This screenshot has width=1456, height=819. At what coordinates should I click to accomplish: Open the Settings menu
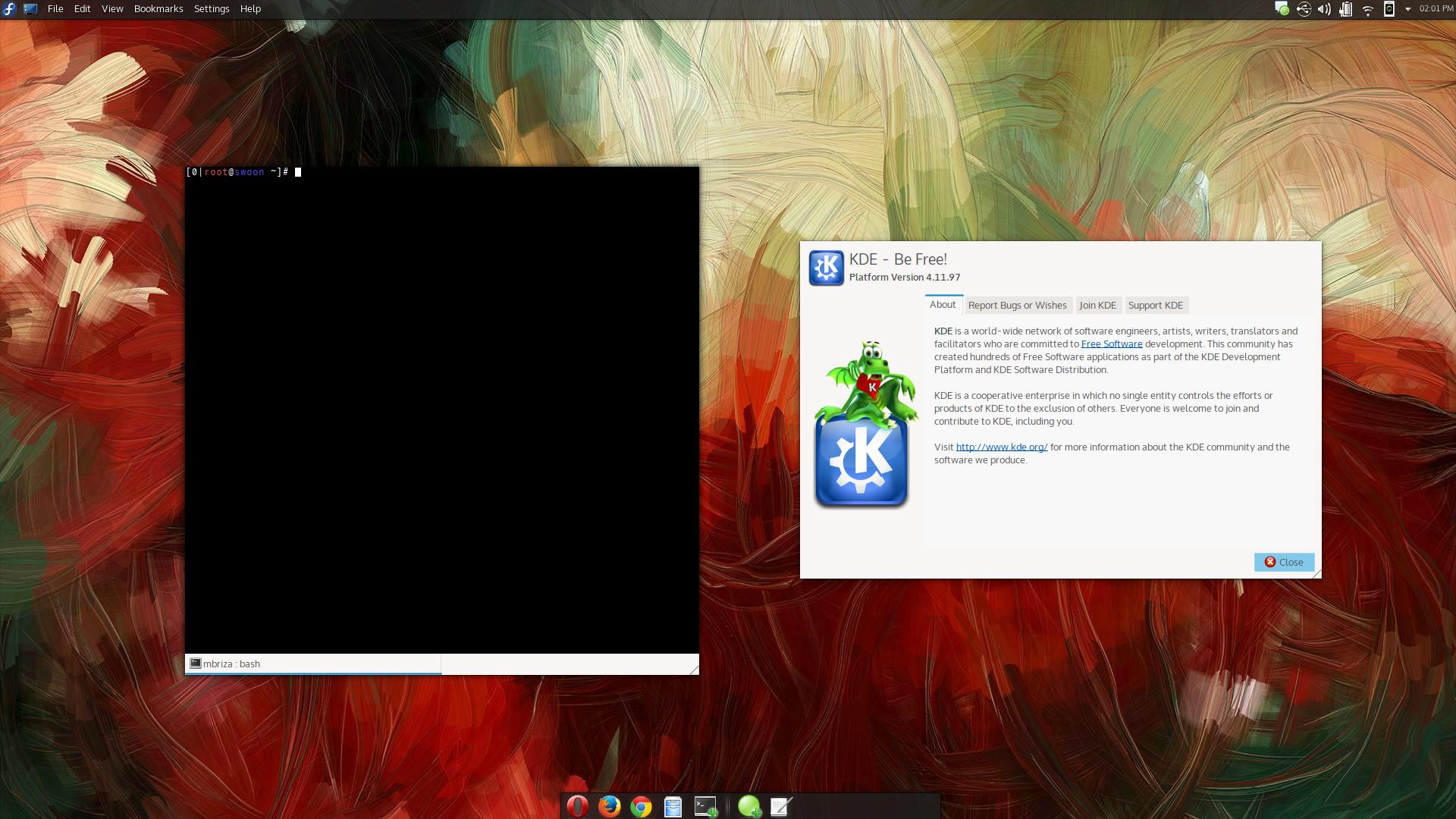[x=212, y=9]
